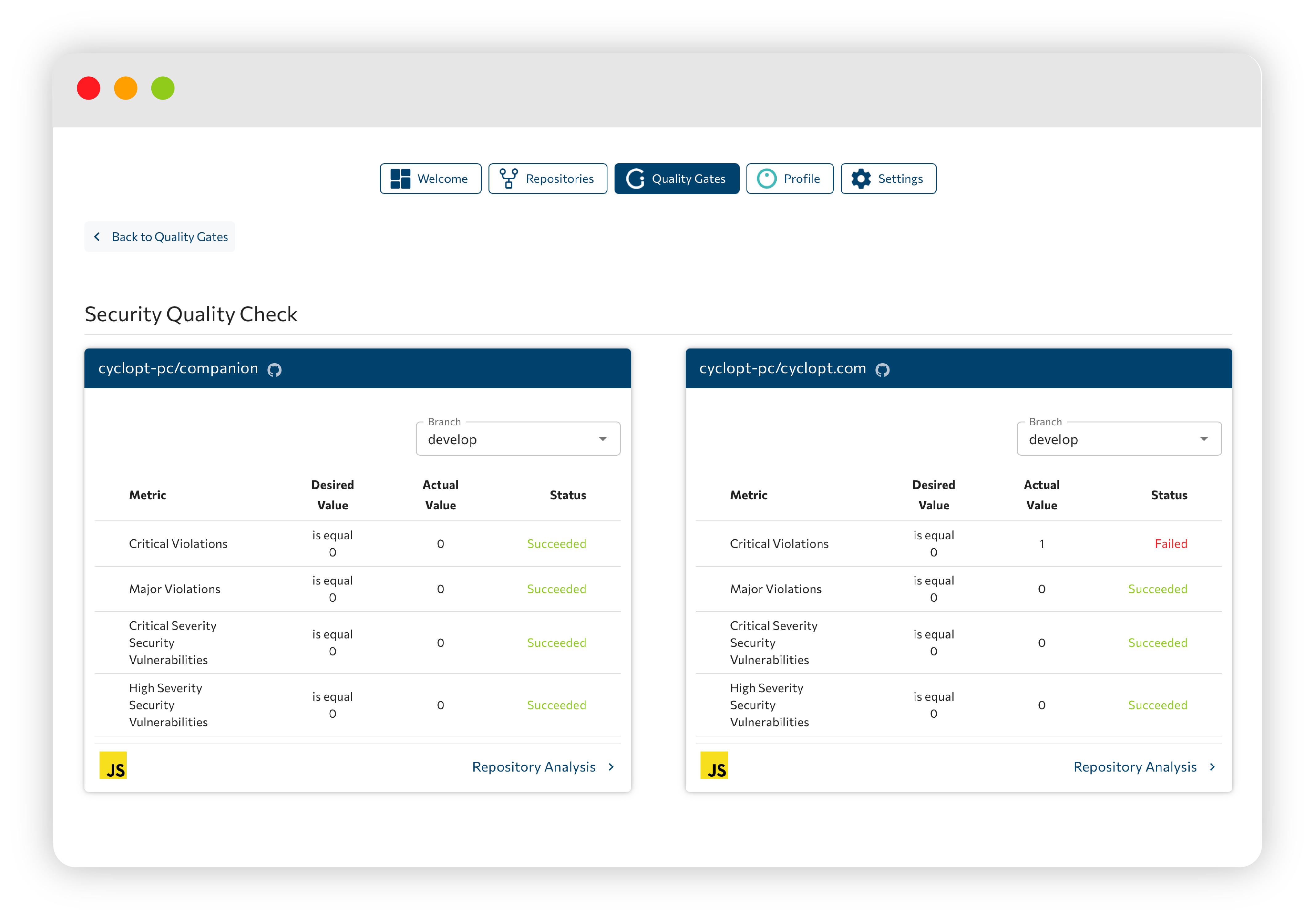
Task: Click Succeeded status for companion Critical Violations
Action: point(557,543)
